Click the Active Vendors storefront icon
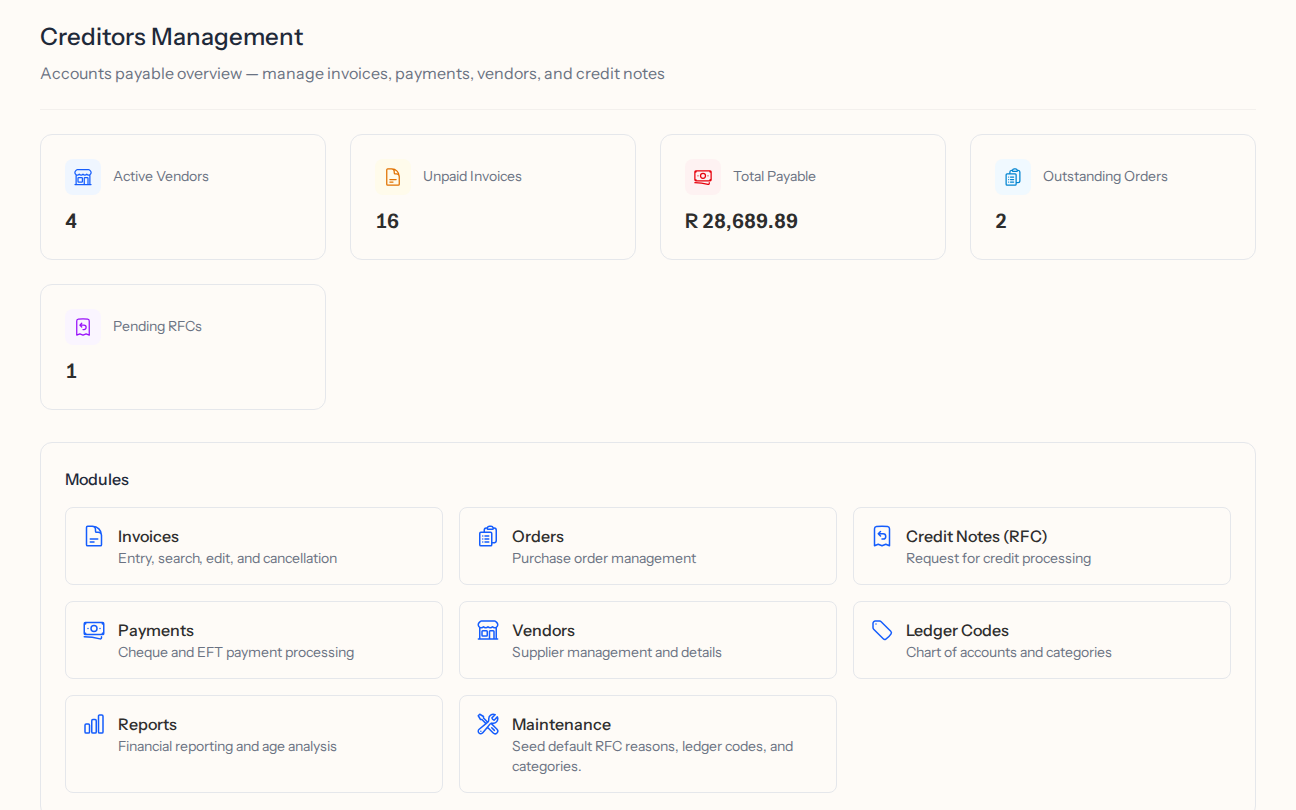 [x=83, y=177]
